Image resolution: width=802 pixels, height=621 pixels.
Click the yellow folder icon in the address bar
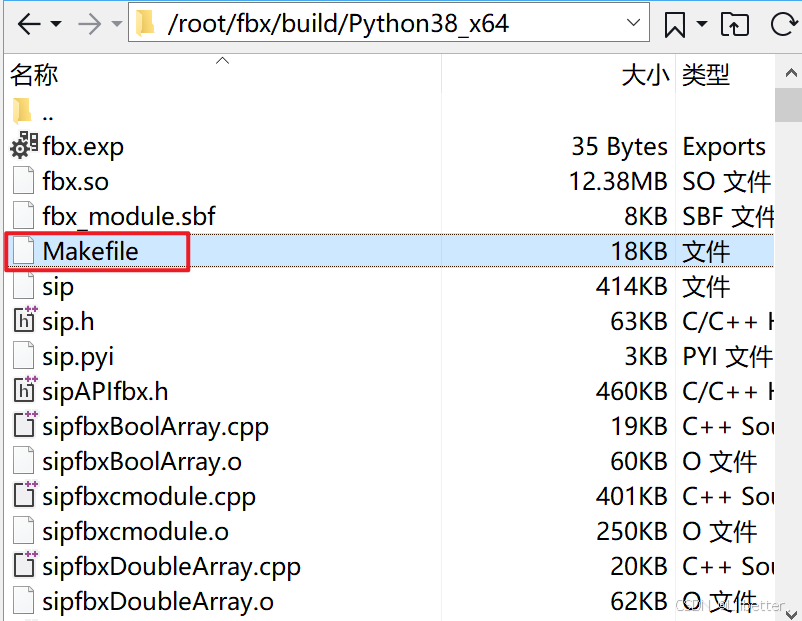[x=146, y=21]
